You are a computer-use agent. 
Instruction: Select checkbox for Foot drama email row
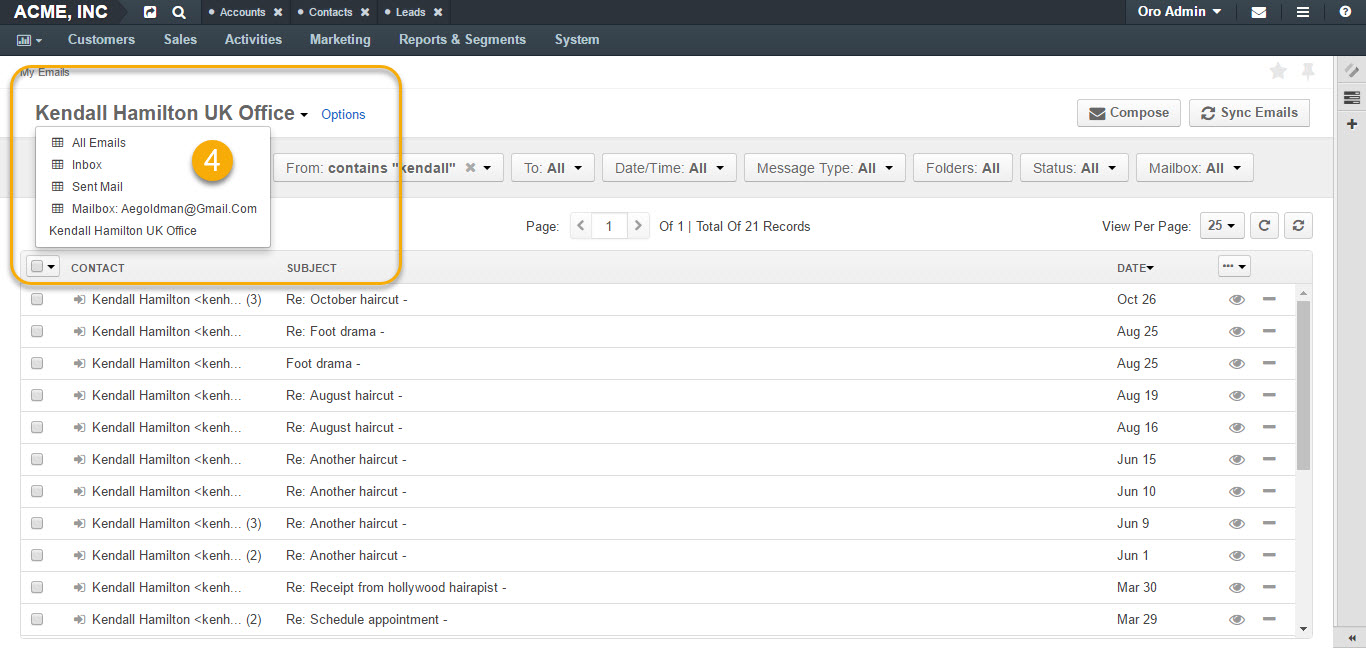(37, 363)
